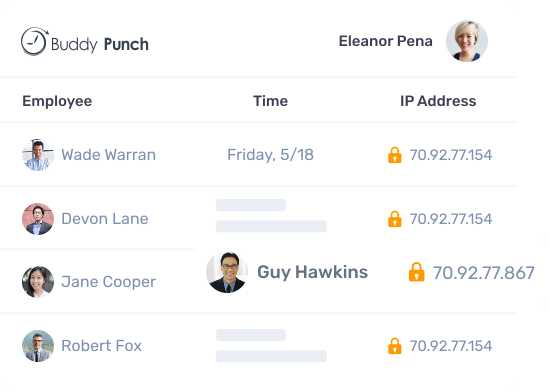Select Wade Warran's avatar photo

(38, 155)
